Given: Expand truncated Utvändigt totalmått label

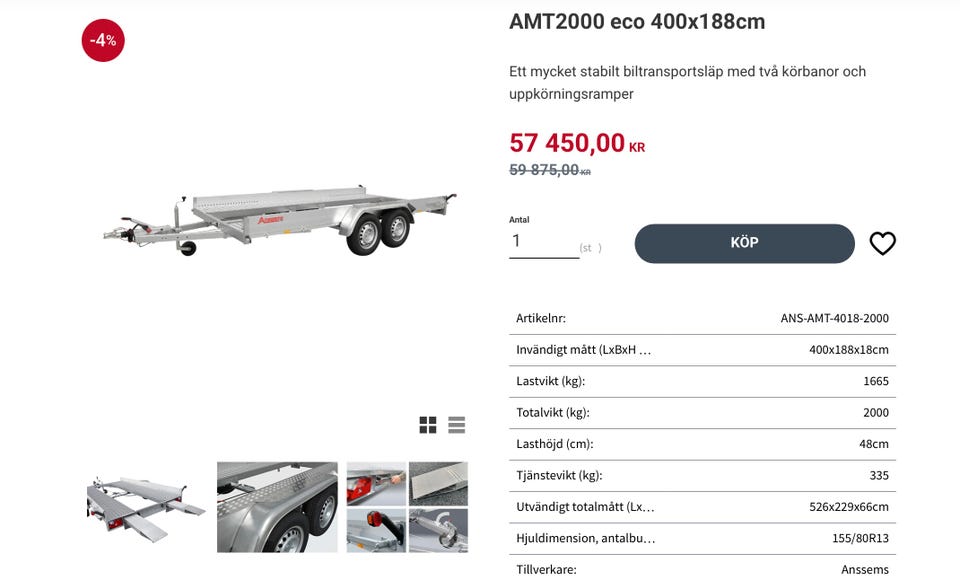Looking at the screenshot, I should coord(585,507).
